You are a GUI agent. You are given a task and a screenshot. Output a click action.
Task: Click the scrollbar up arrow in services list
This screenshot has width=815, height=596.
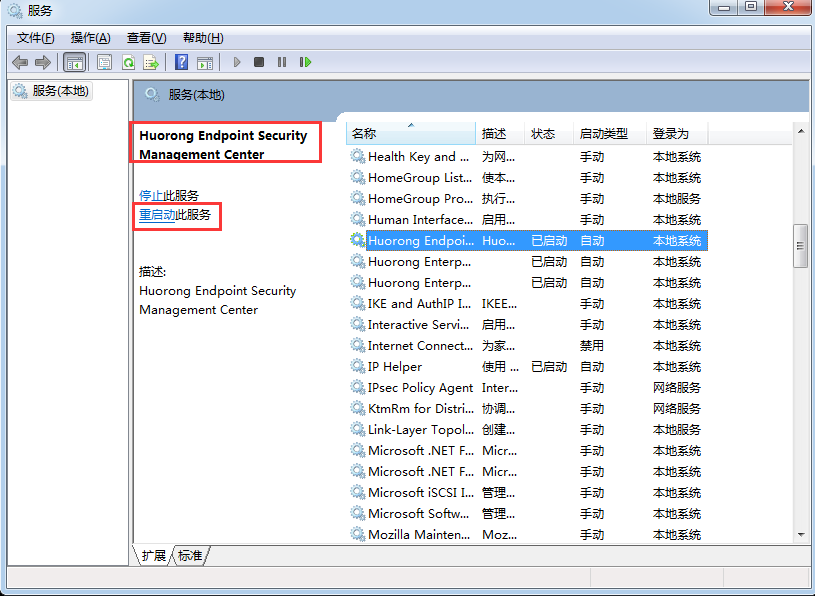point(801,131)
